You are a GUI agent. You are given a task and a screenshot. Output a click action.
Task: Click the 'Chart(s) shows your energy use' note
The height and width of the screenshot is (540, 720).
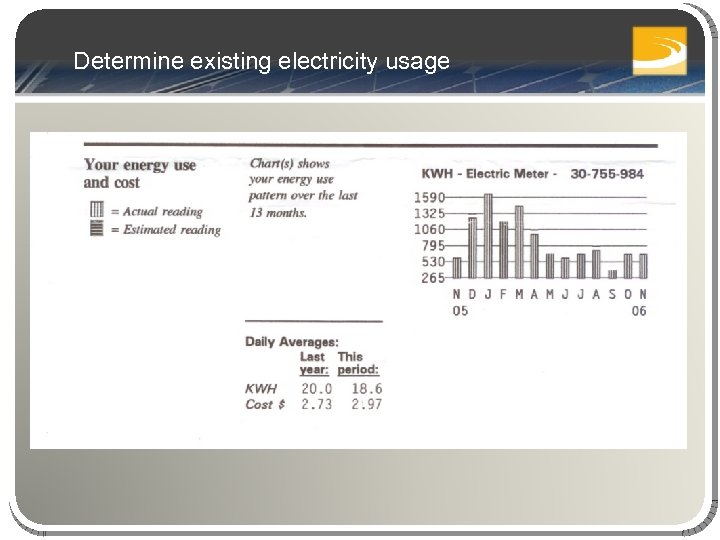[x=303, y=188]
